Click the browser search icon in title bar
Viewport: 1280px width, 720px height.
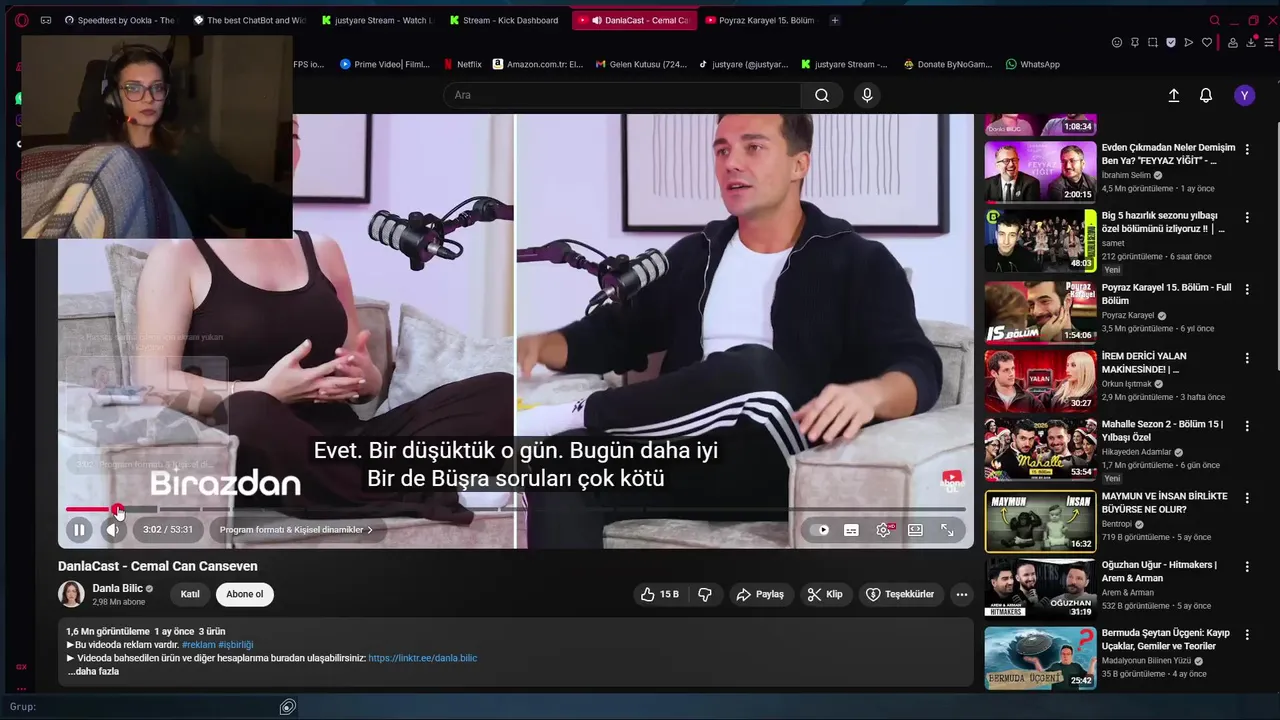(1215, 20)
